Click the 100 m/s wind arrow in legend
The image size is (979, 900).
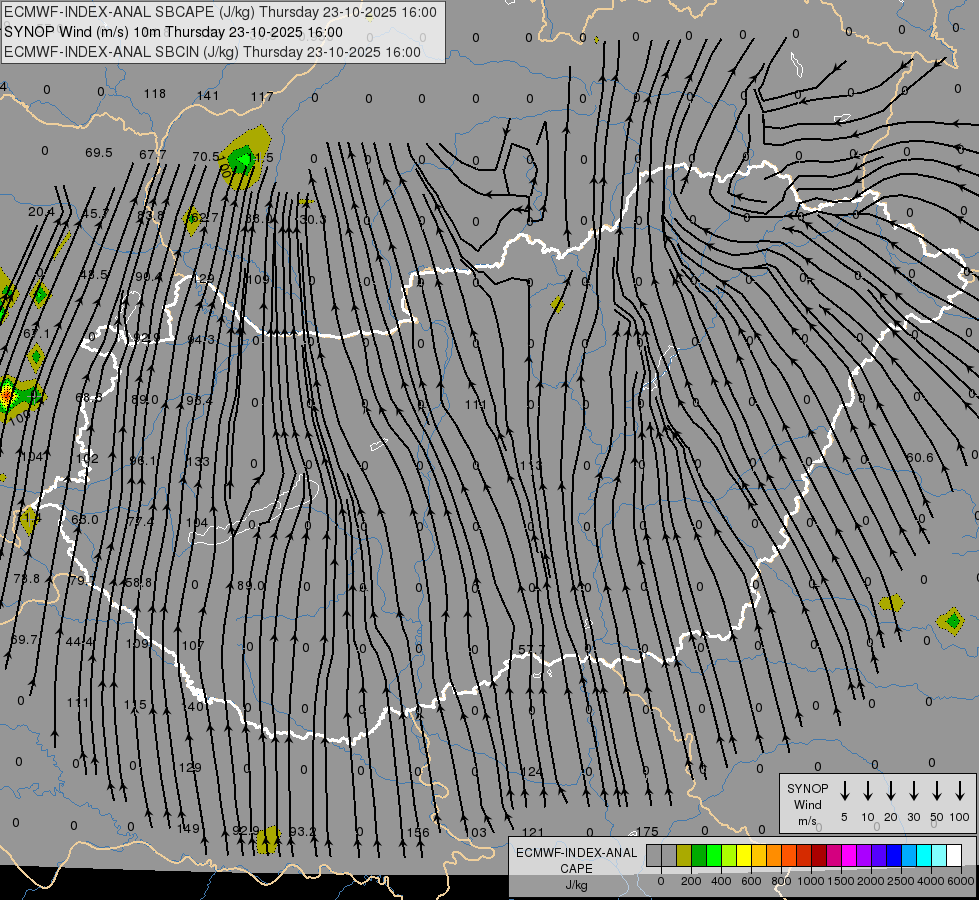coord(960,791)
